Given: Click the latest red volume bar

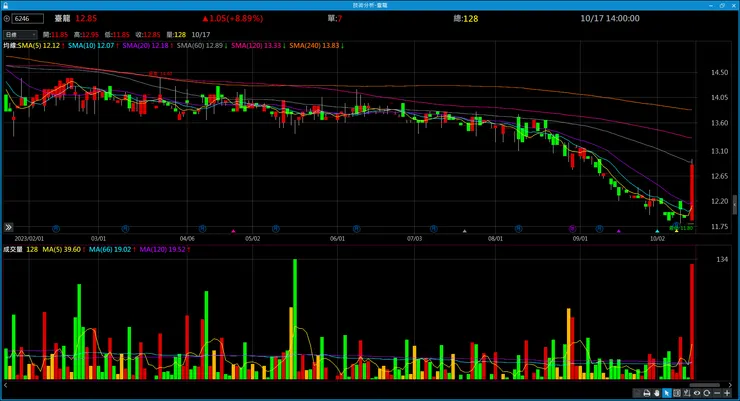Looking at the screenshot, I should click(x=692, y=322).
